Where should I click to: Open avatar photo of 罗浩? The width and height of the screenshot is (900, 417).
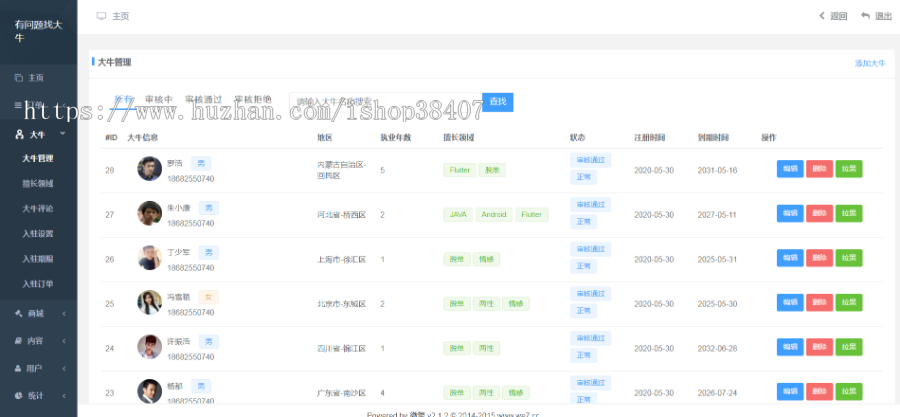[149, 169]
